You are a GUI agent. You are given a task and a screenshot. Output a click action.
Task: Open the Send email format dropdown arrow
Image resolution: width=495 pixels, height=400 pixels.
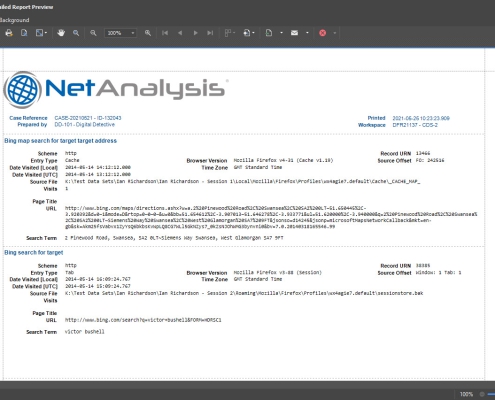pyautogui.click(x=307, y=33)
